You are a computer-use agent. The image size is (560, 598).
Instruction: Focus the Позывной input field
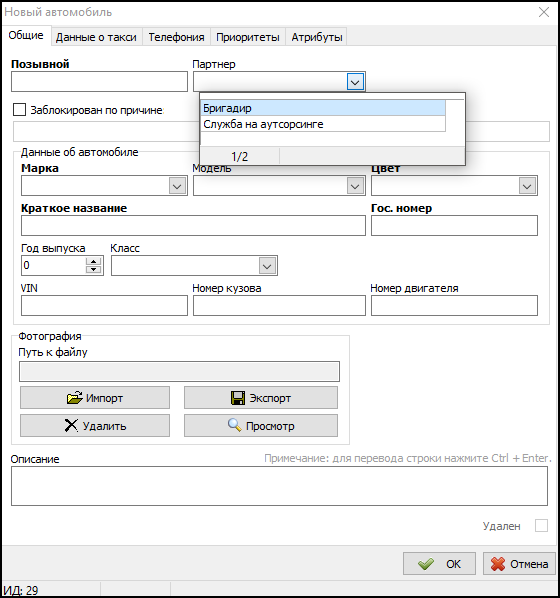tap(100, 82)
